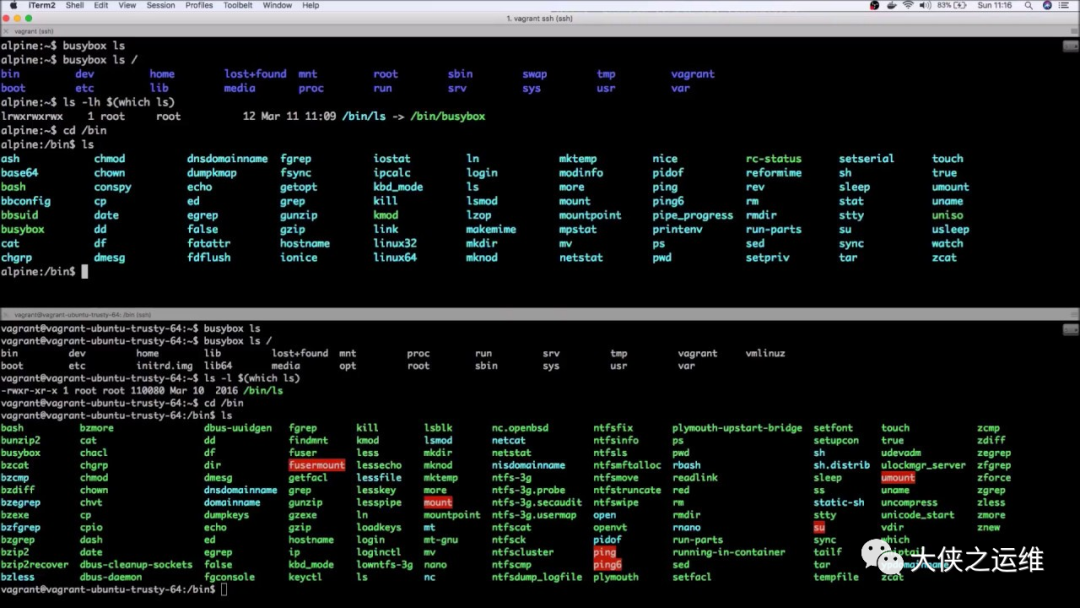Open the Edit menu
This screenshot has height=608, width=1080.
[x=101, y=5]
